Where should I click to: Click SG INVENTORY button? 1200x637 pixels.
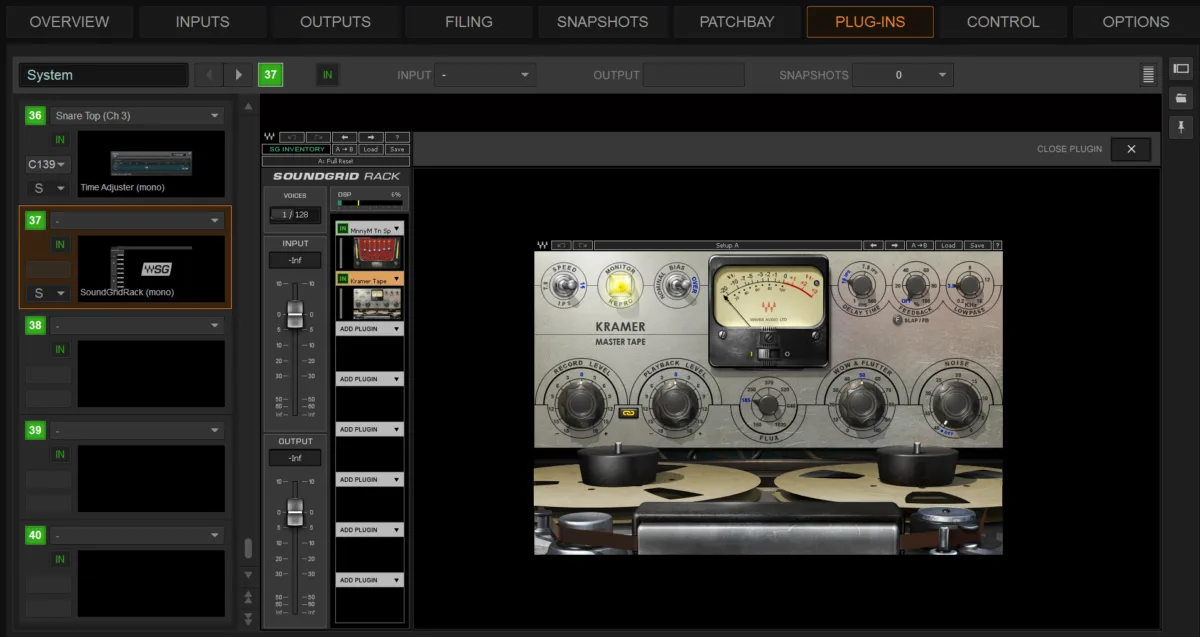(x=296, y=149)
